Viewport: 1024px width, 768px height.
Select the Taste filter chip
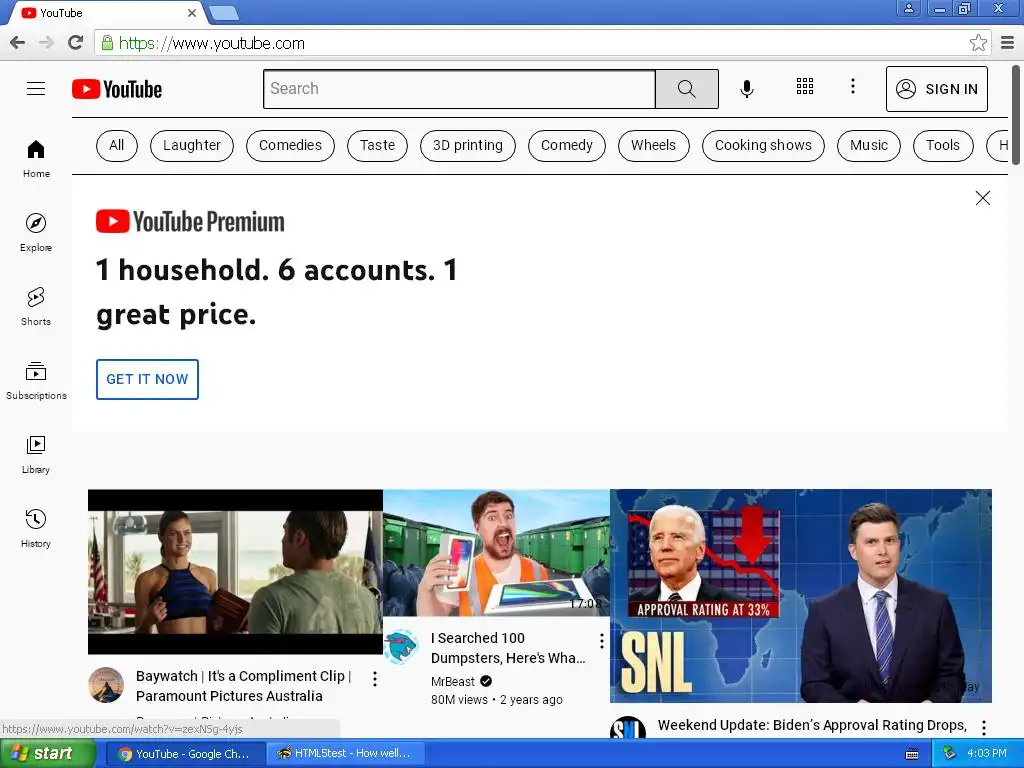377,145
